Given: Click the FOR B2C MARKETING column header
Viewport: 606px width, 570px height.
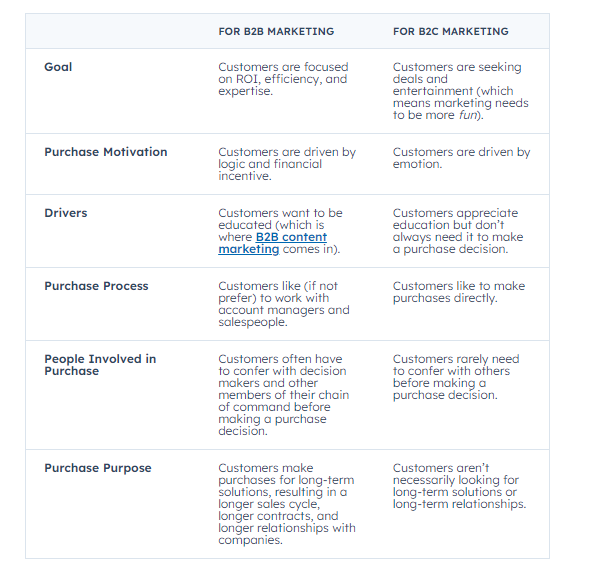Looking at the screenshot, I should click(x=451, y=31).
